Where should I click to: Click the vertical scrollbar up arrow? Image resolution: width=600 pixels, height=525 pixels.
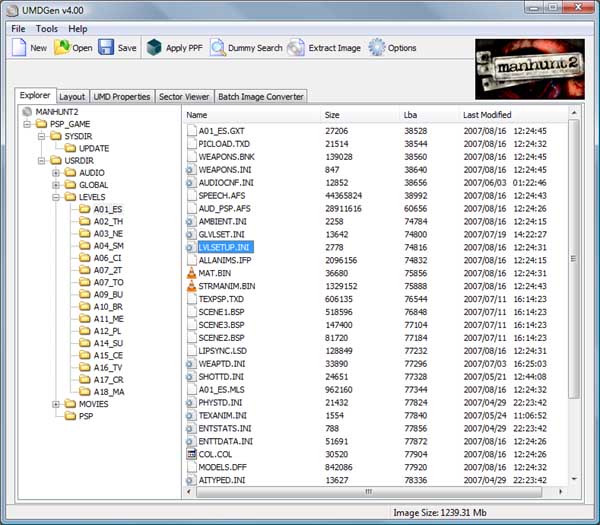click(574, 112)
